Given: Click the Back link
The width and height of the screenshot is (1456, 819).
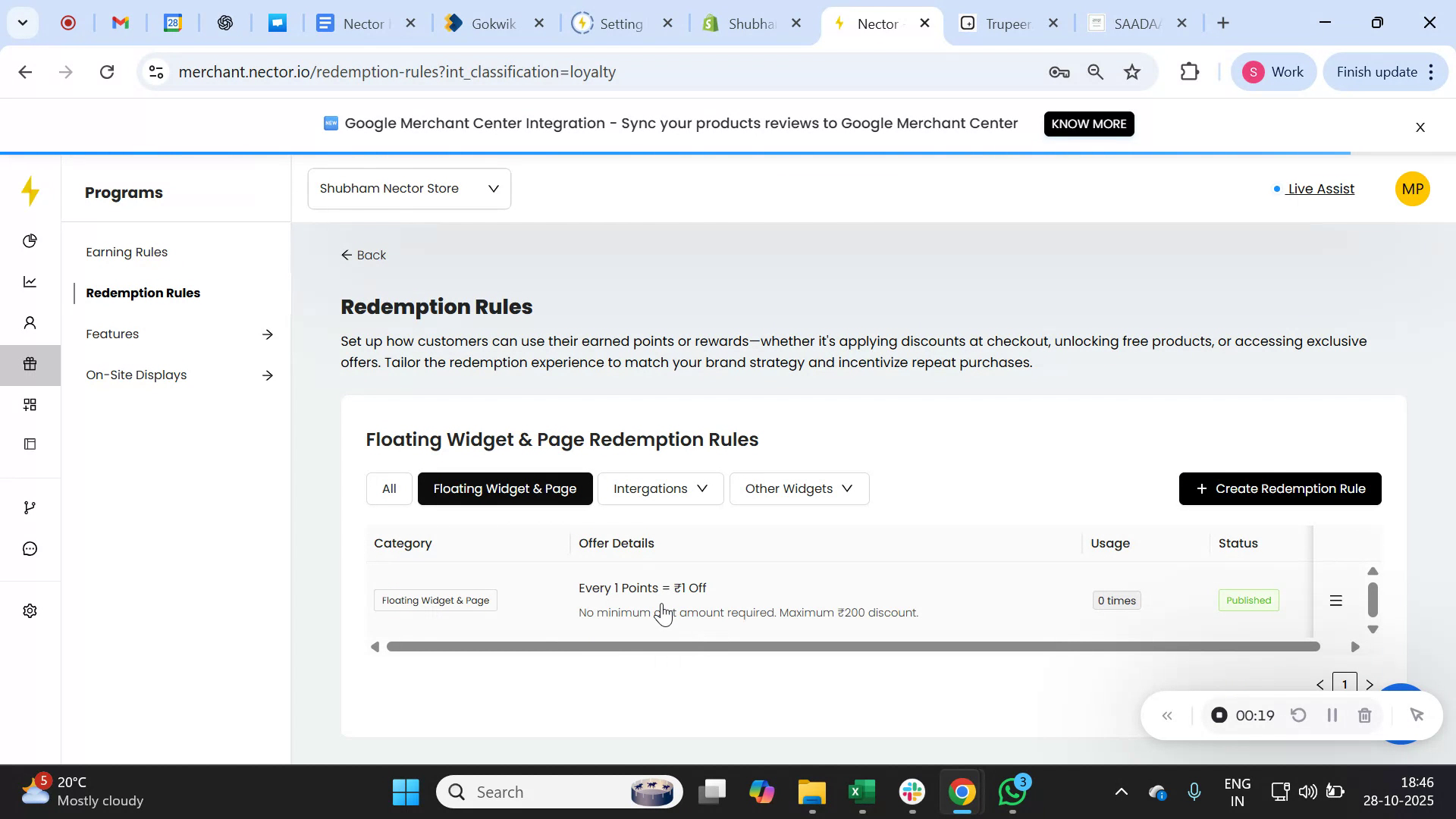Looking at the screenshot, I should coord(364,256).
